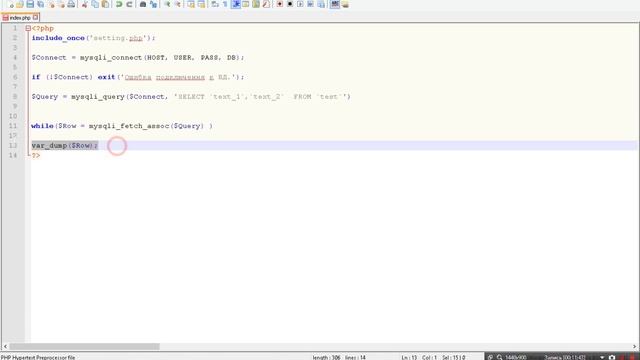Click the horizontal scrollbar thumb
The image size is (640, 360).
coord(84,346)
